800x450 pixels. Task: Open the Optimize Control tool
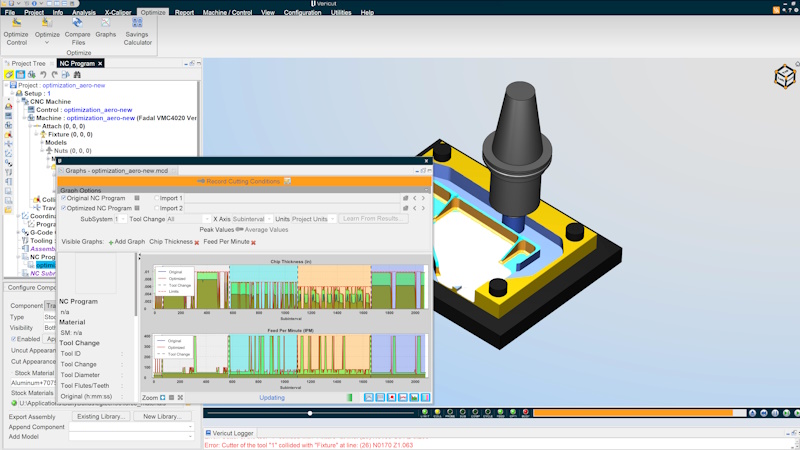click(x=16, y=32)
